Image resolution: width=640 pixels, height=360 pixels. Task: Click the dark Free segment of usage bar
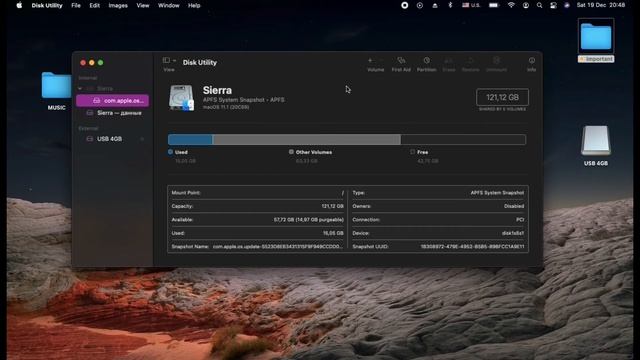click(x=463, y=140)
